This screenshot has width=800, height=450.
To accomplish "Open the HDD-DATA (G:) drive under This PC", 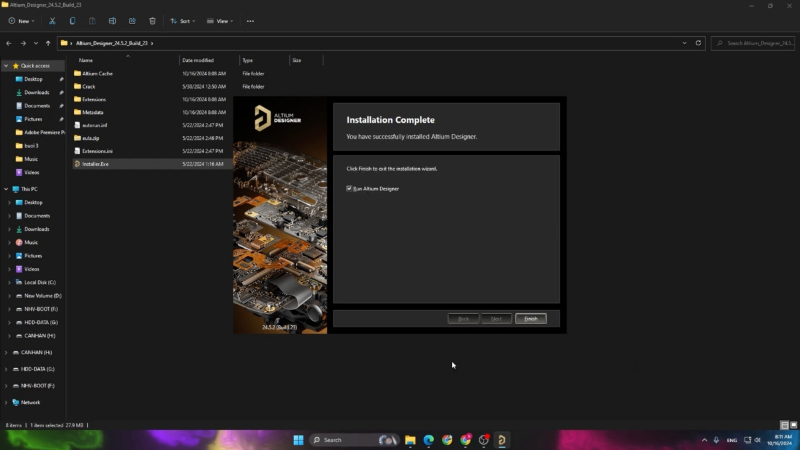I will tap(40, 322).
